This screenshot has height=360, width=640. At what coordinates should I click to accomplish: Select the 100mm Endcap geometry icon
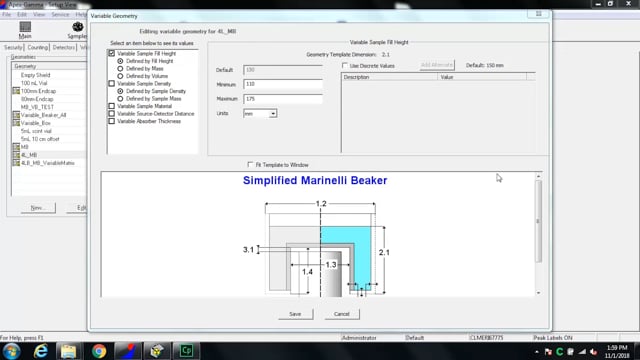[x=16, y=91]
